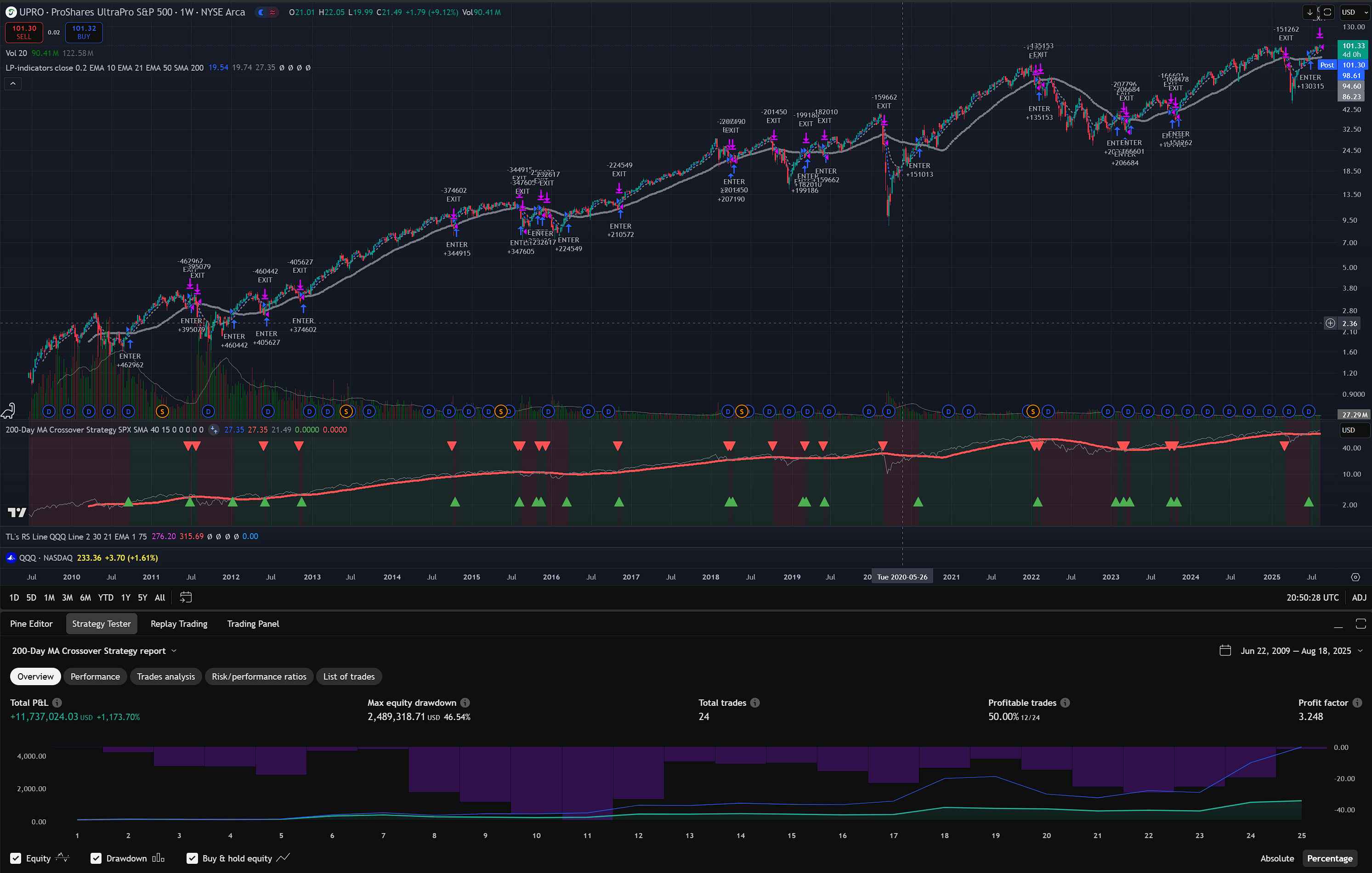The width and height of the screenshot is (1372, 873).
Task: Select the Performance report tab
Action: [x=95, y=676]
